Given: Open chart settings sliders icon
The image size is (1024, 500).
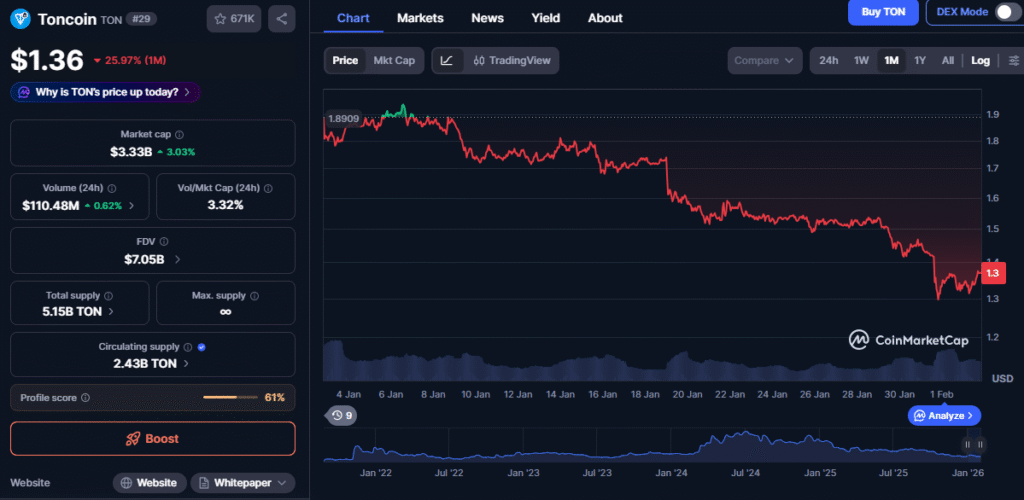Looking at the screenshot, I should (1012, 60).
